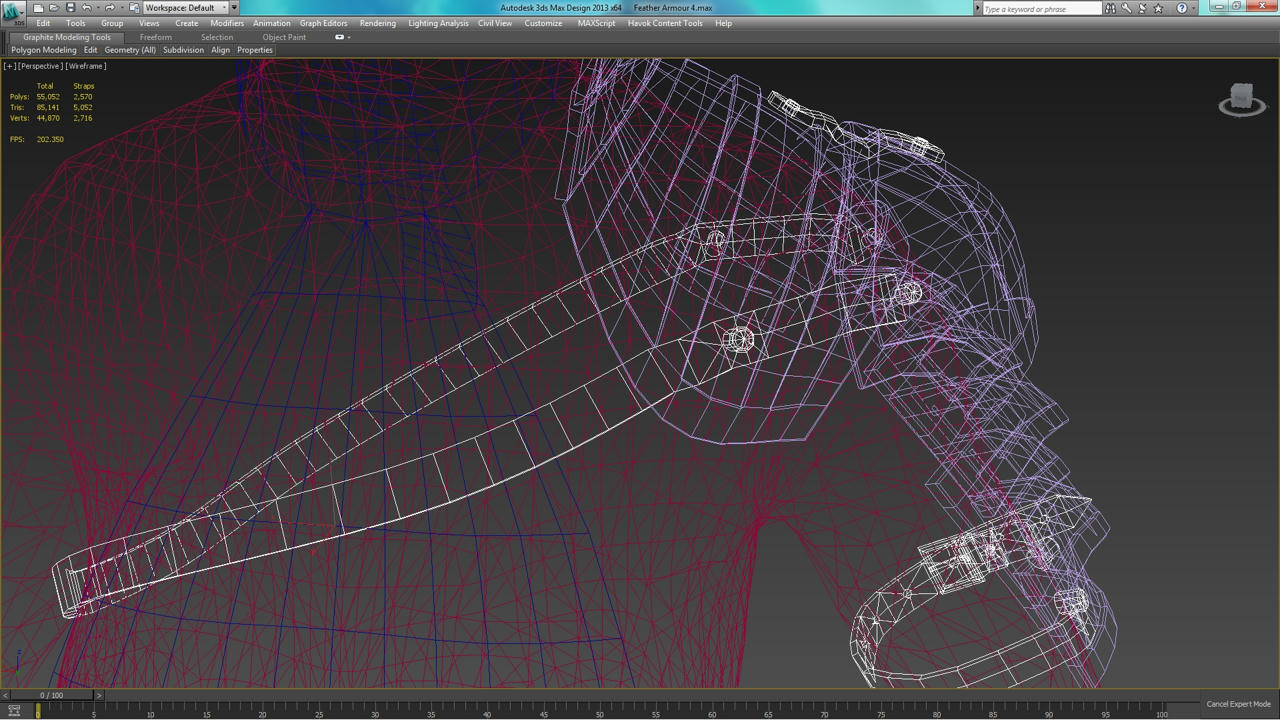1280x720 pixels.
Task: Click the search field 'Type a keyword or phrase'
Action: pyautogui.click(x=1042, y=9)
